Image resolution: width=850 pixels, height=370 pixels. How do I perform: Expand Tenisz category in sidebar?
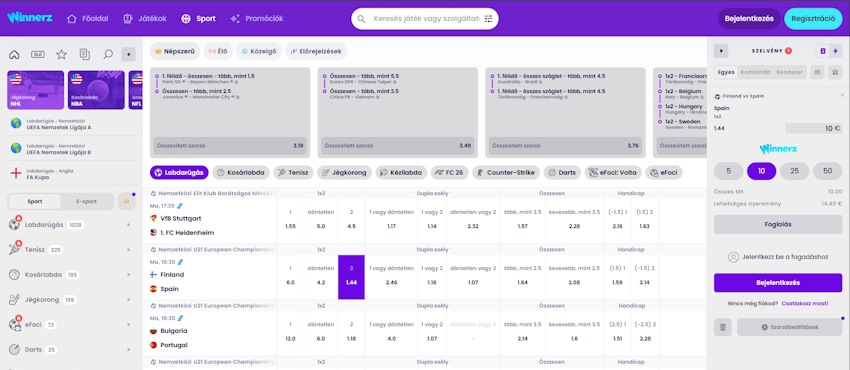pos(72,250)
